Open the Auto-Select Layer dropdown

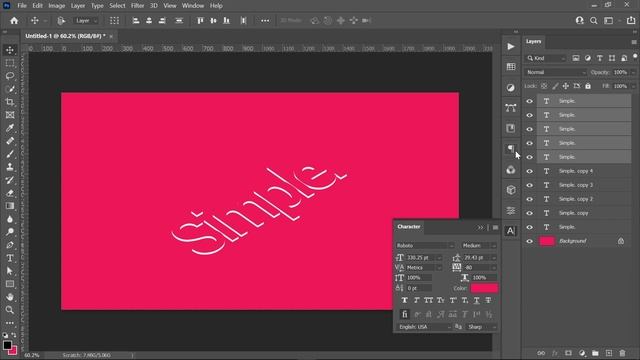(x=86, y=20)
